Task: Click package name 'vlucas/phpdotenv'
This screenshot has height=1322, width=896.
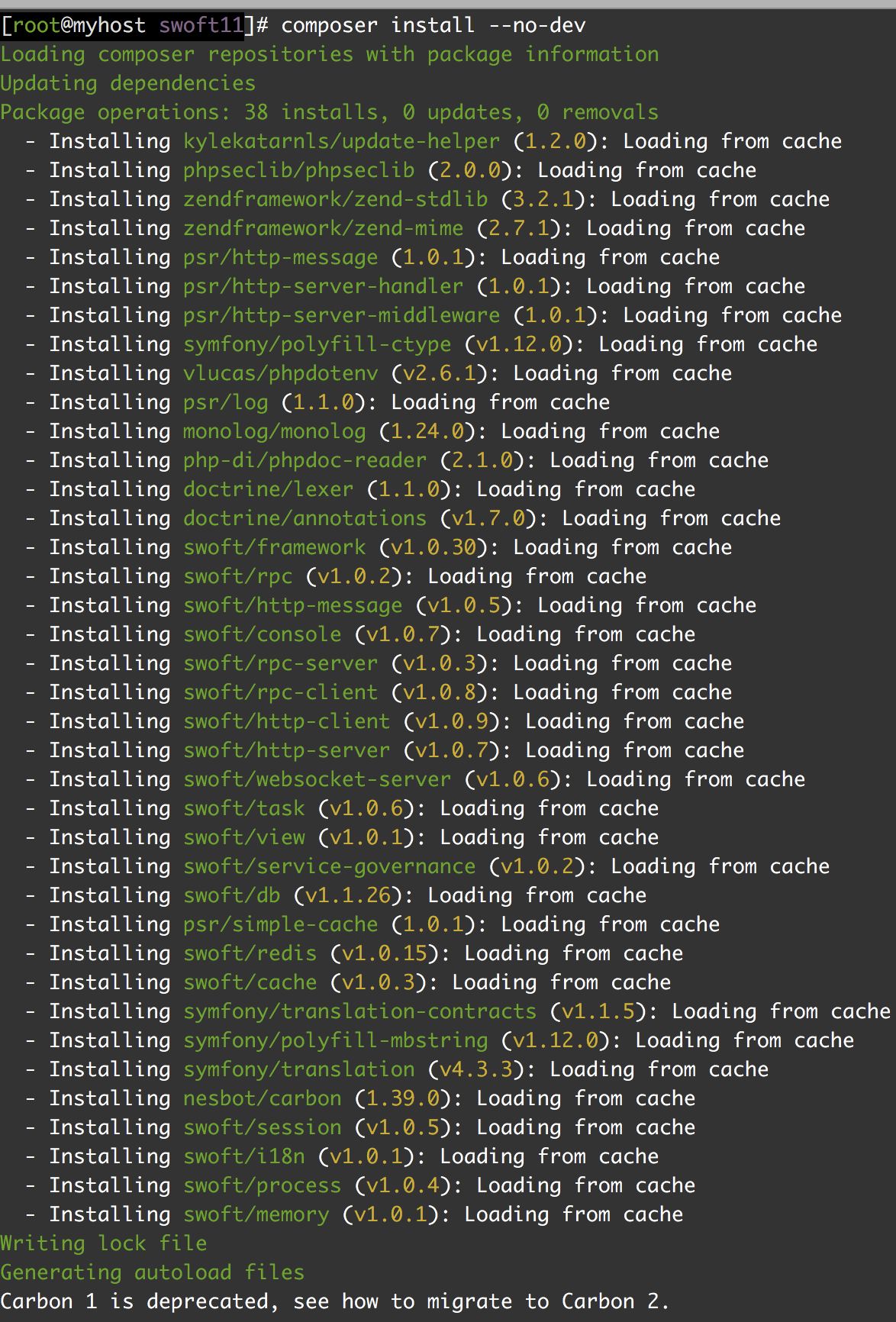Action: (281, 374)
